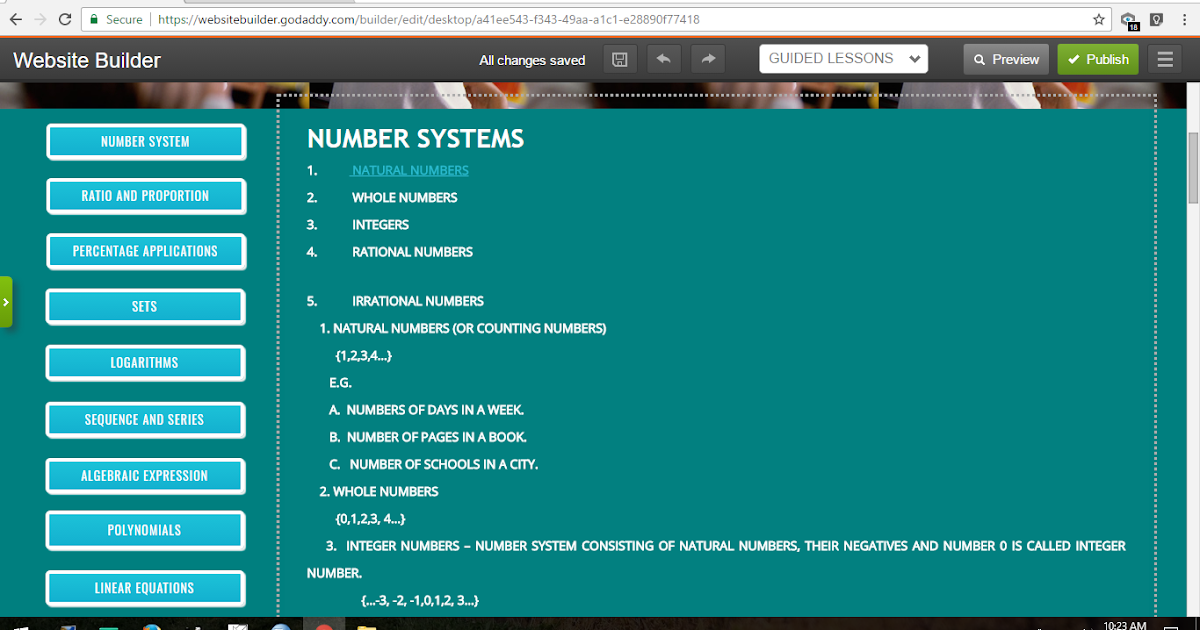Click the Preview button
Viewport: 1200px width, 630px height.
(x=1005, y=58)
